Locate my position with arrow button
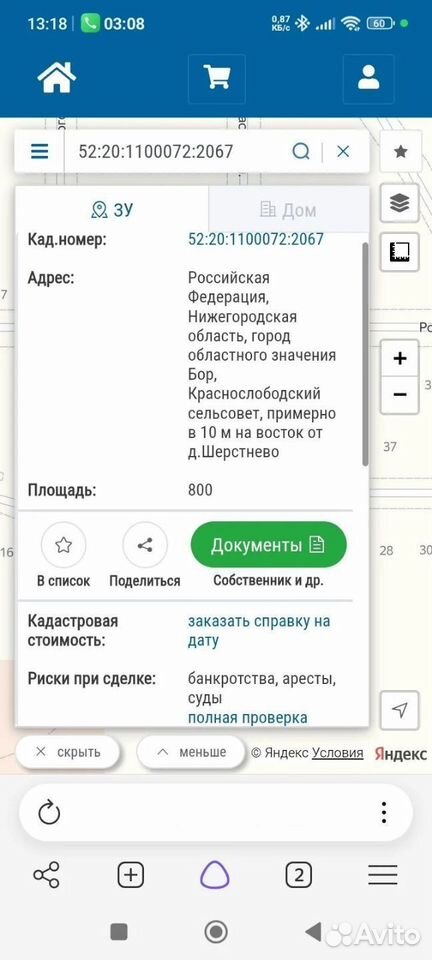 pos(400,710)
